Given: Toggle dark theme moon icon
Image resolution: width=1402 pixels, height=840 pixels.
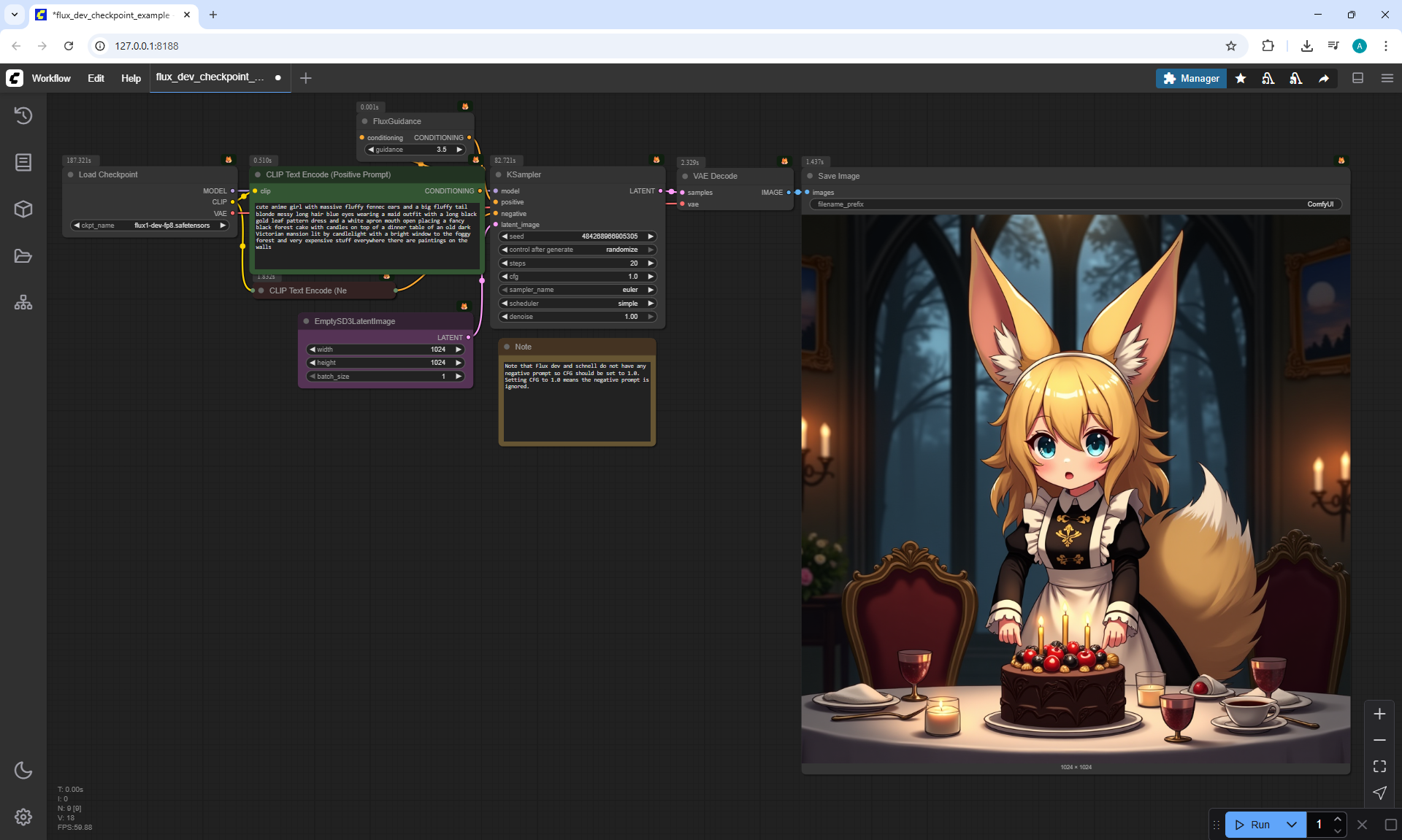Looking at the screenshot, I should tap(23, 770).
